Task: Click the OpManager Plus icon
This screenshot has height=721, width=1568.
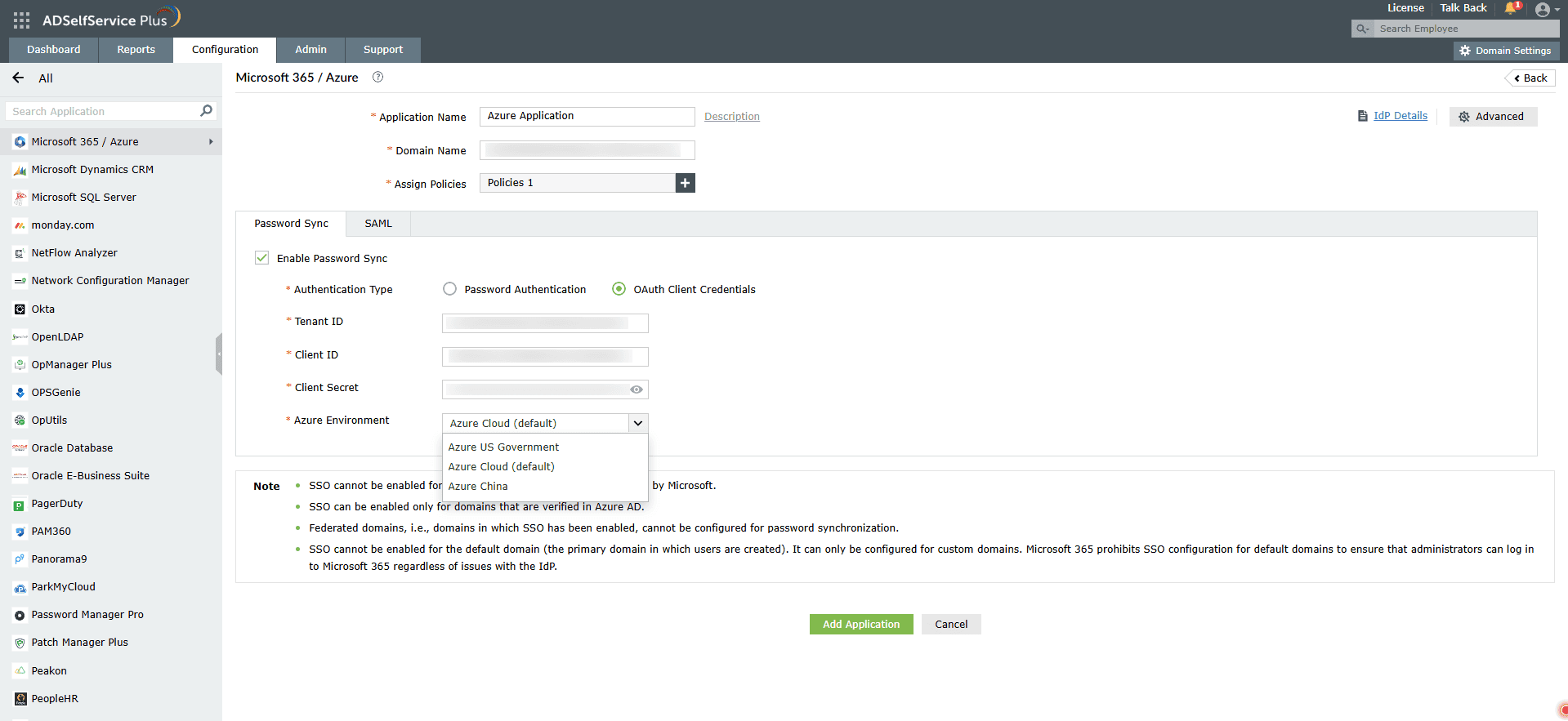Action: pos(20,365)
